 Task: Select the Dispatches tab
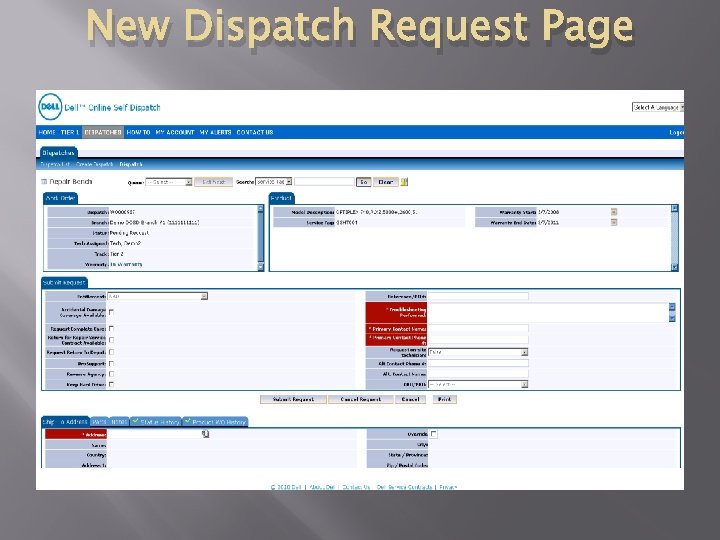click(58, 153)
